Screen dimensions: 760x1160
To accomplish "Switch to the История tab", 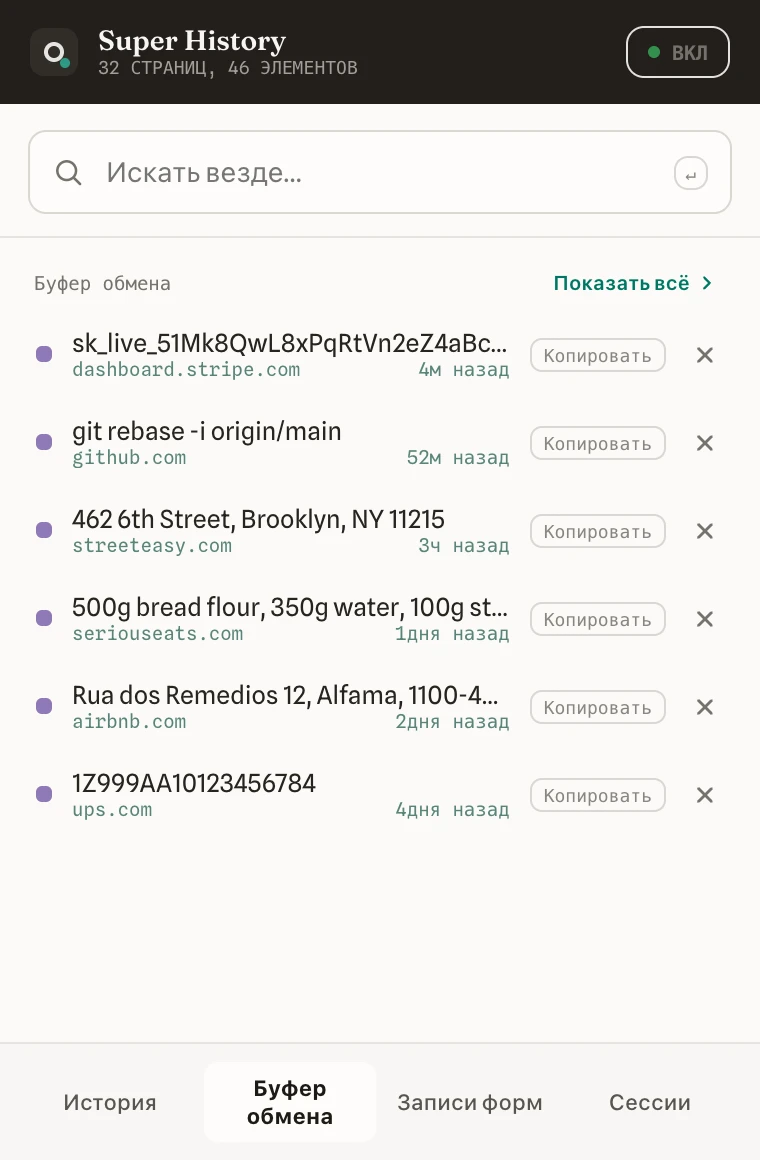I will pos(110,1102).
